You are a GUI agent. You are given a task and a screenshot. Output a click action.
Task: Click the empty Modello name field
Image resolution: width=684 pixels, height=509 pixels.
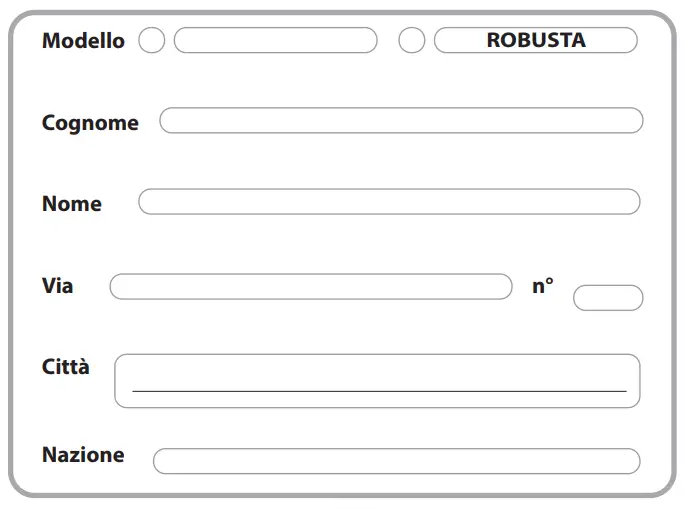click(x=275, y=41)
